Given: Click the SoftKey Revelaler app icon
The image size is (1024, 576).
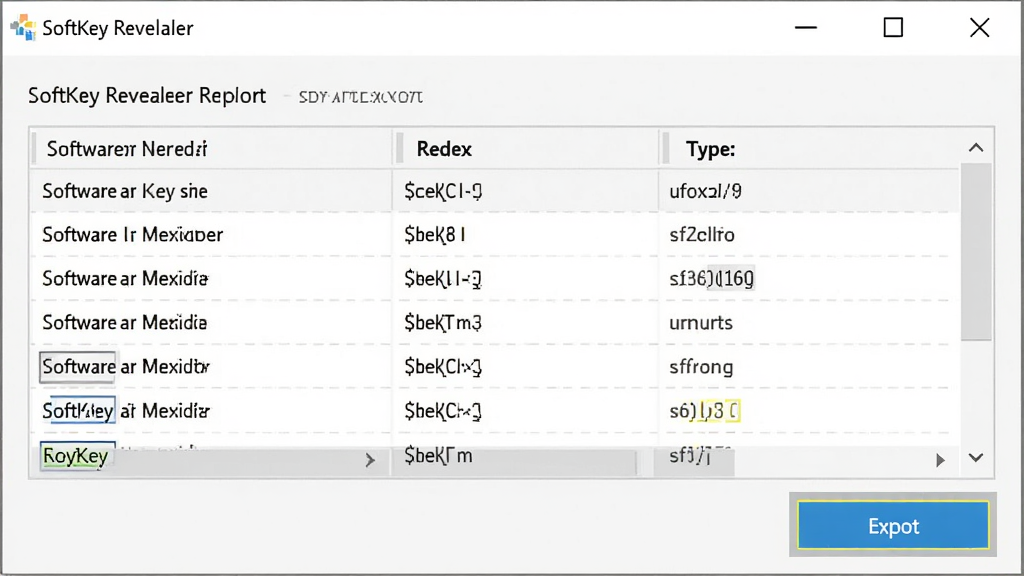Looking at the screenshot, I should click(24, 27).
